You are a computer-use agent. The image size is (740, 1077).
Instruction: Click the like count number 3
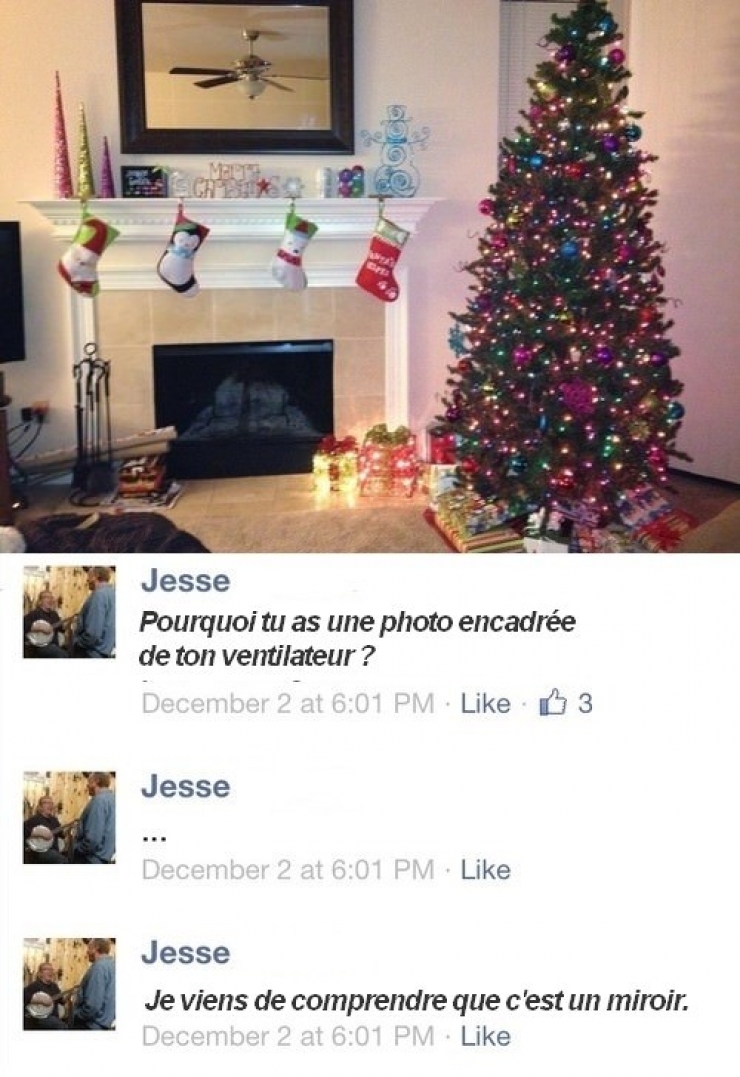585,703
